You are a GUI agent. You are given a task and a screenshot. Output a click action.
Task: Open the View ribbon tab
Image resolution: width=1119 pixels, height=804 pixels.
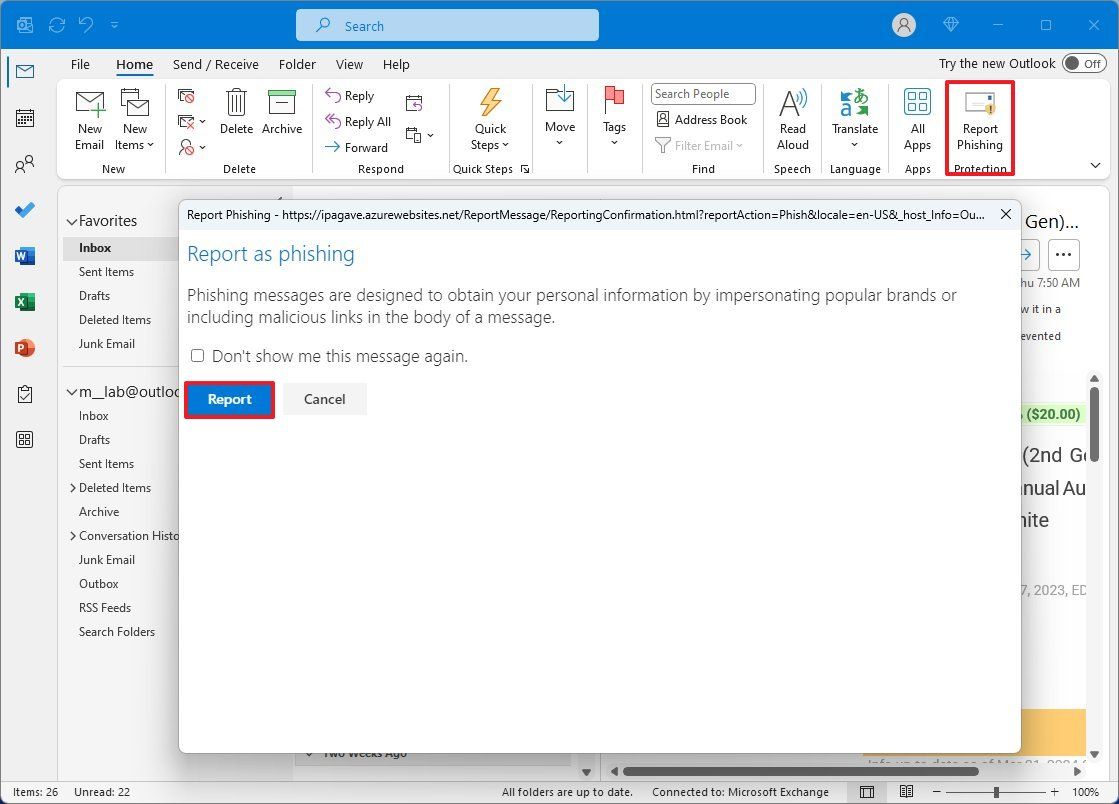tap(349, 63)
